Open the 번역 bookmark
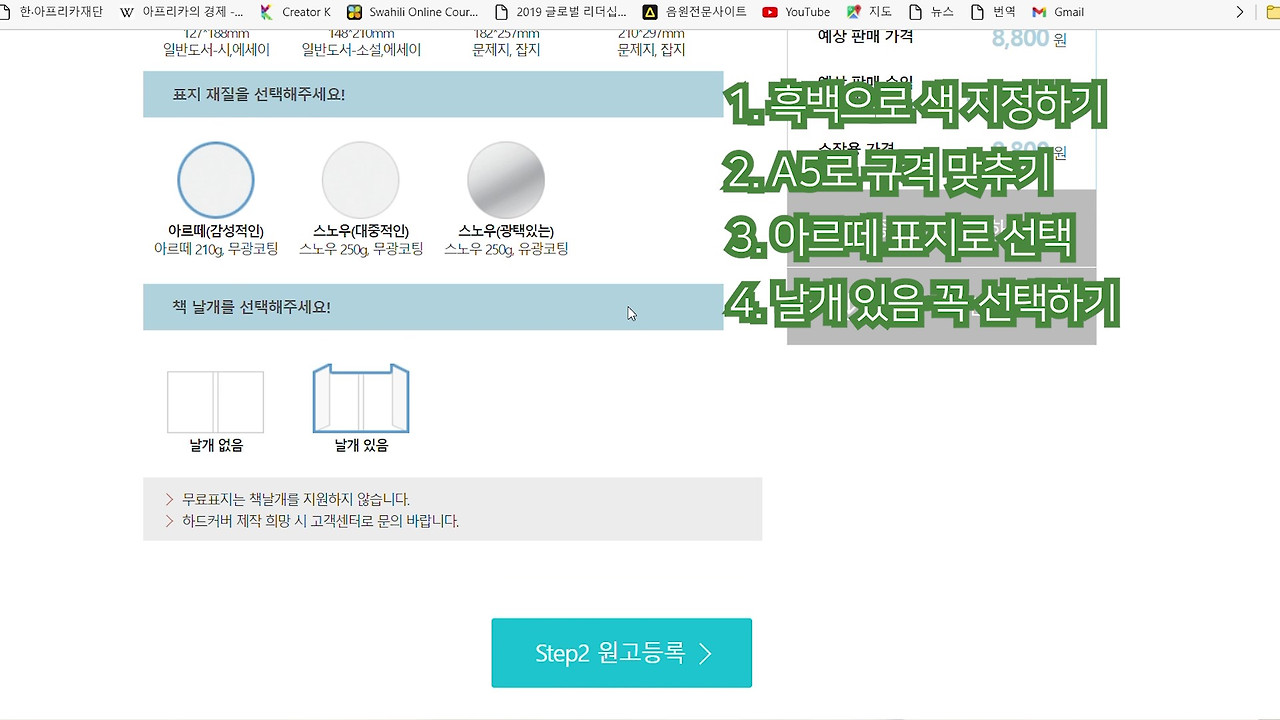The image size is (1280, 720). (x=993, y=12)
